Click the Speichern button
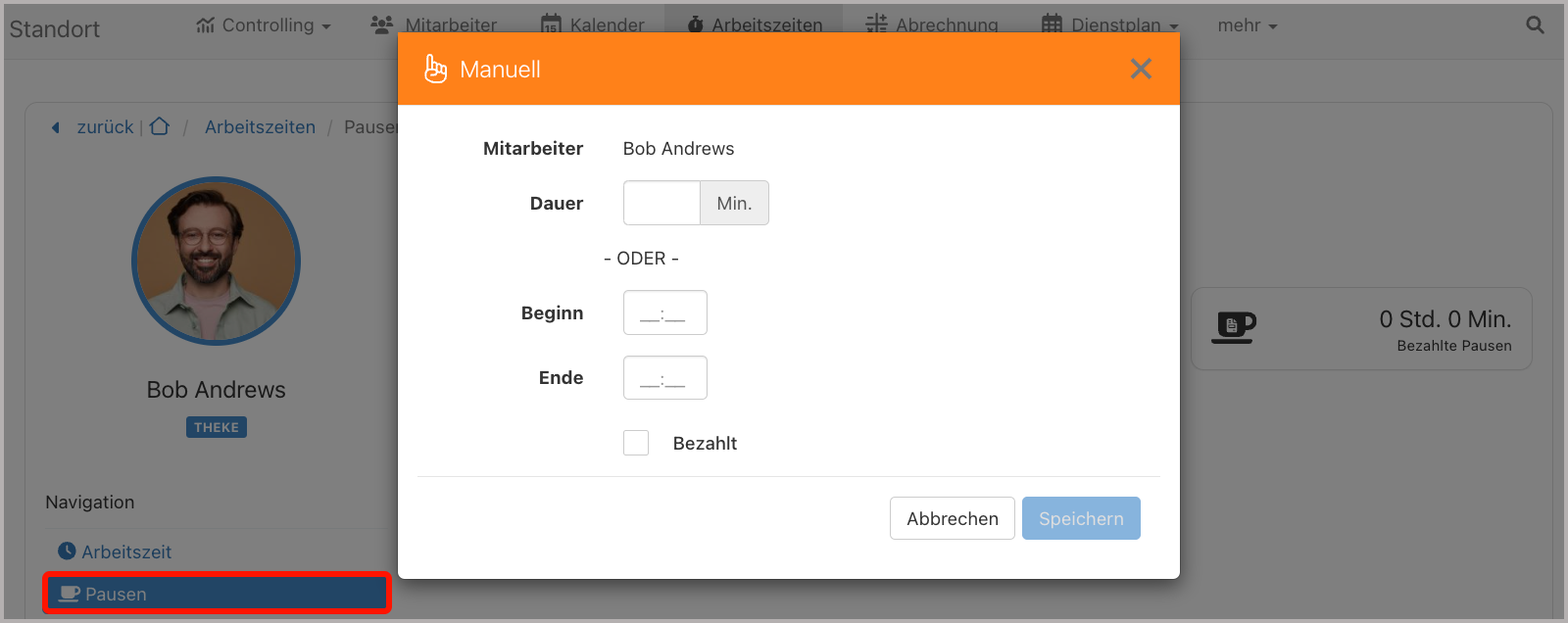 (1080, 518)
